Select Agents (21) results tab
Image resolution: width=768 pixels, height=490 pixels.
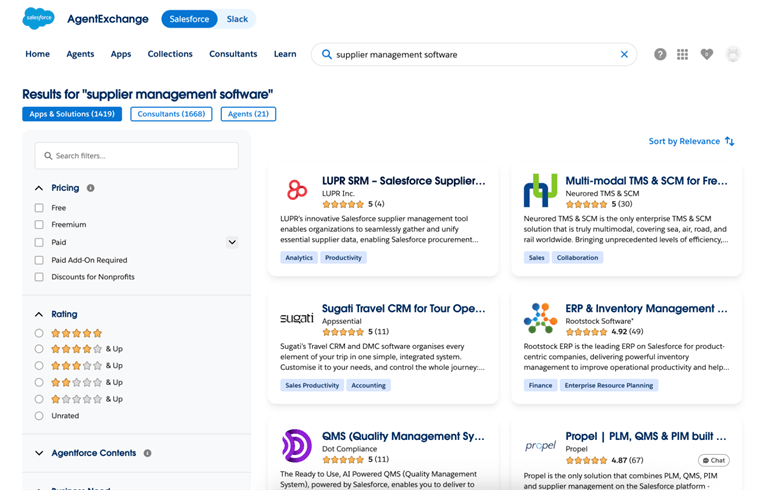[x=248, y=114]
